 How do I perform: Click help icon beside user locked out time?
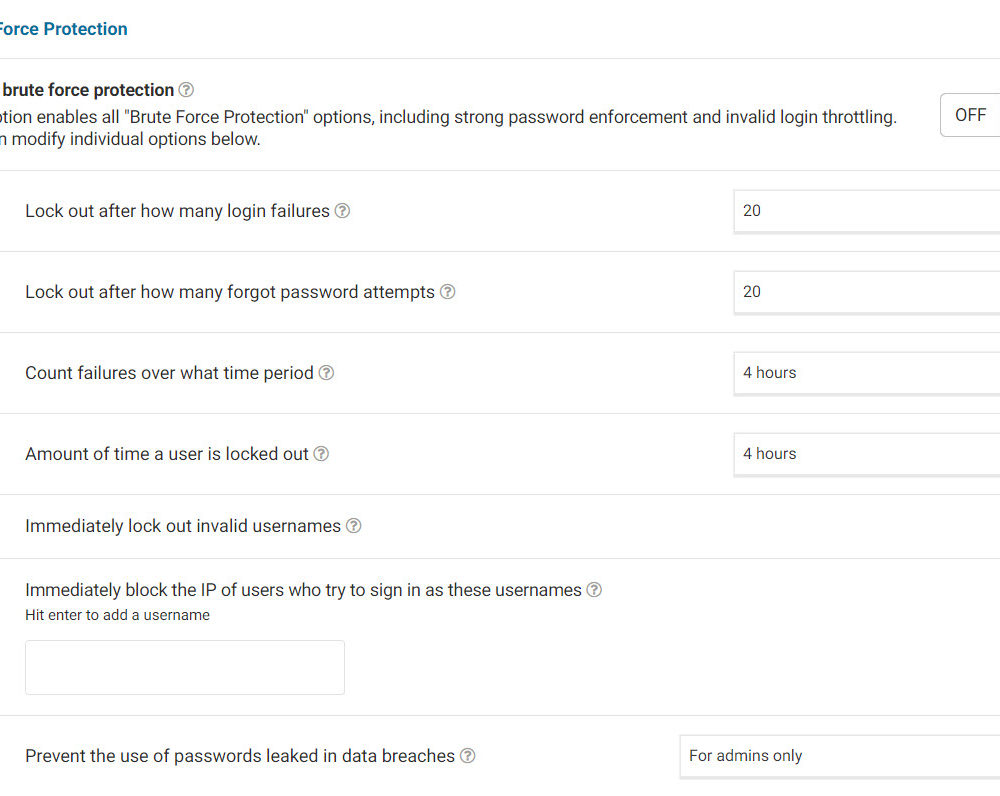click(x=321, y=454)
